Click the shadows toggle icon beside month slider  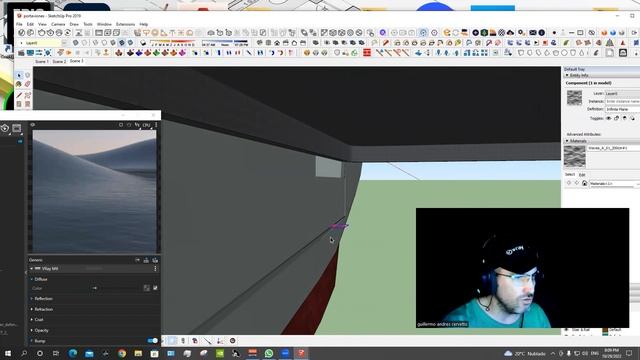pyautogui.click(x=143, y=43)
